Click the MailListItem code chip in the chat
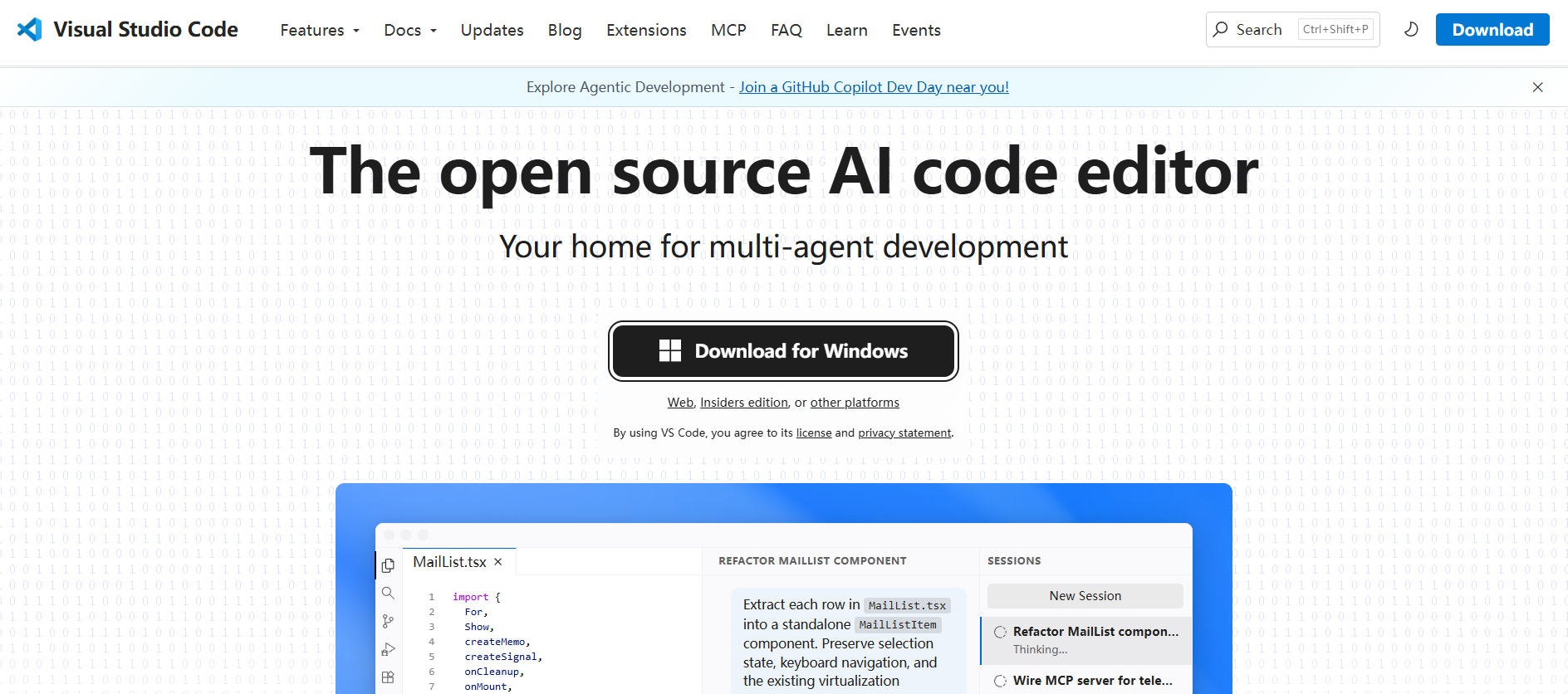Viewport: 1568px width, 694px height. click(898, 625)
